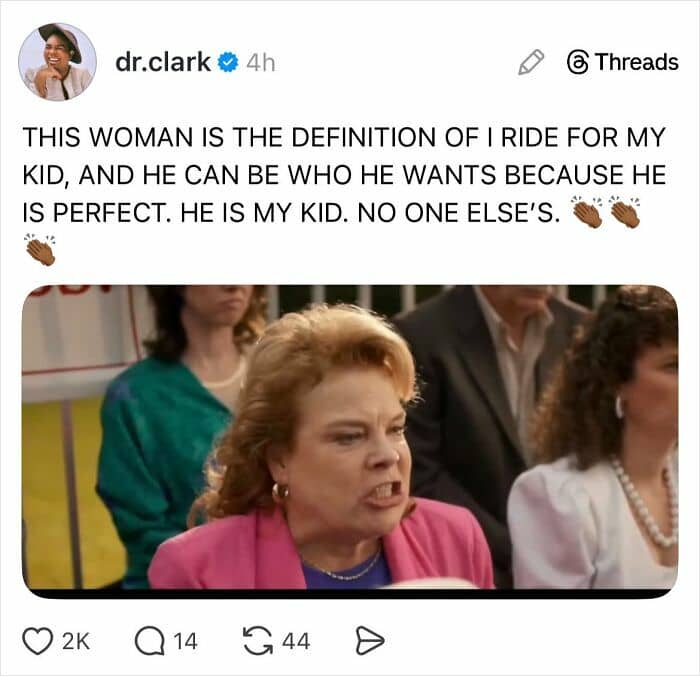This screenshot has height=676, width=700.
Task: Share the post with the paper plane icon
Action: point(369,641)
